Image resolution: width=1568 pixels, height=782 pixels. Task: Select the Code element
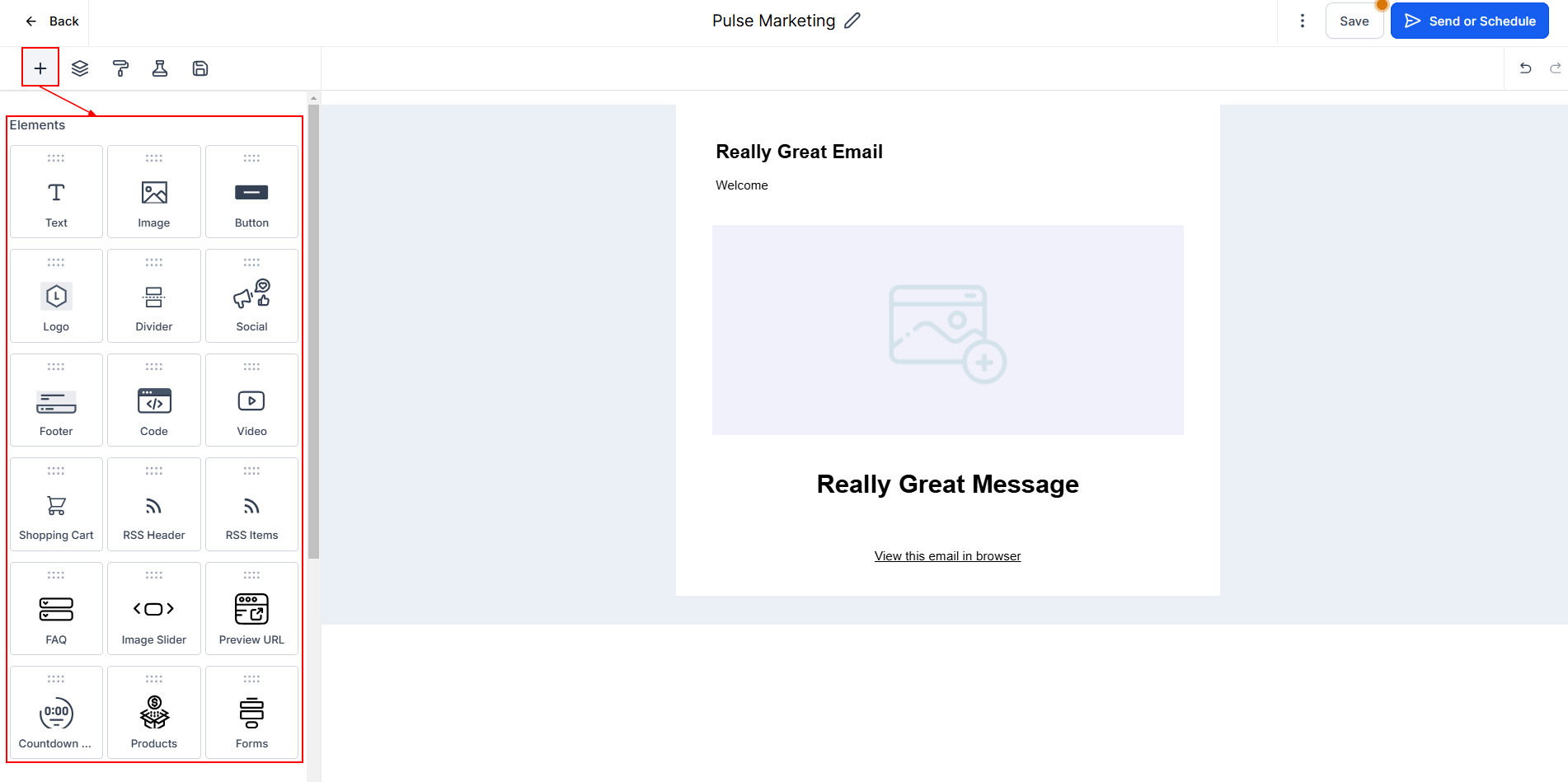click(x=154, y=400)
